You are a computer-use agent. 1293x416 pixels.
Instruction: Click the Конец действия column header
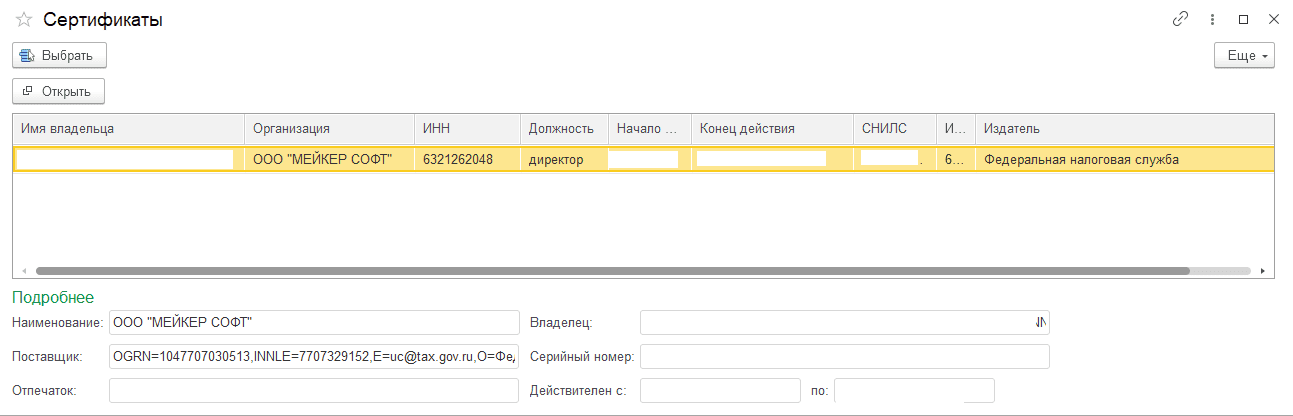coord(772,129)
